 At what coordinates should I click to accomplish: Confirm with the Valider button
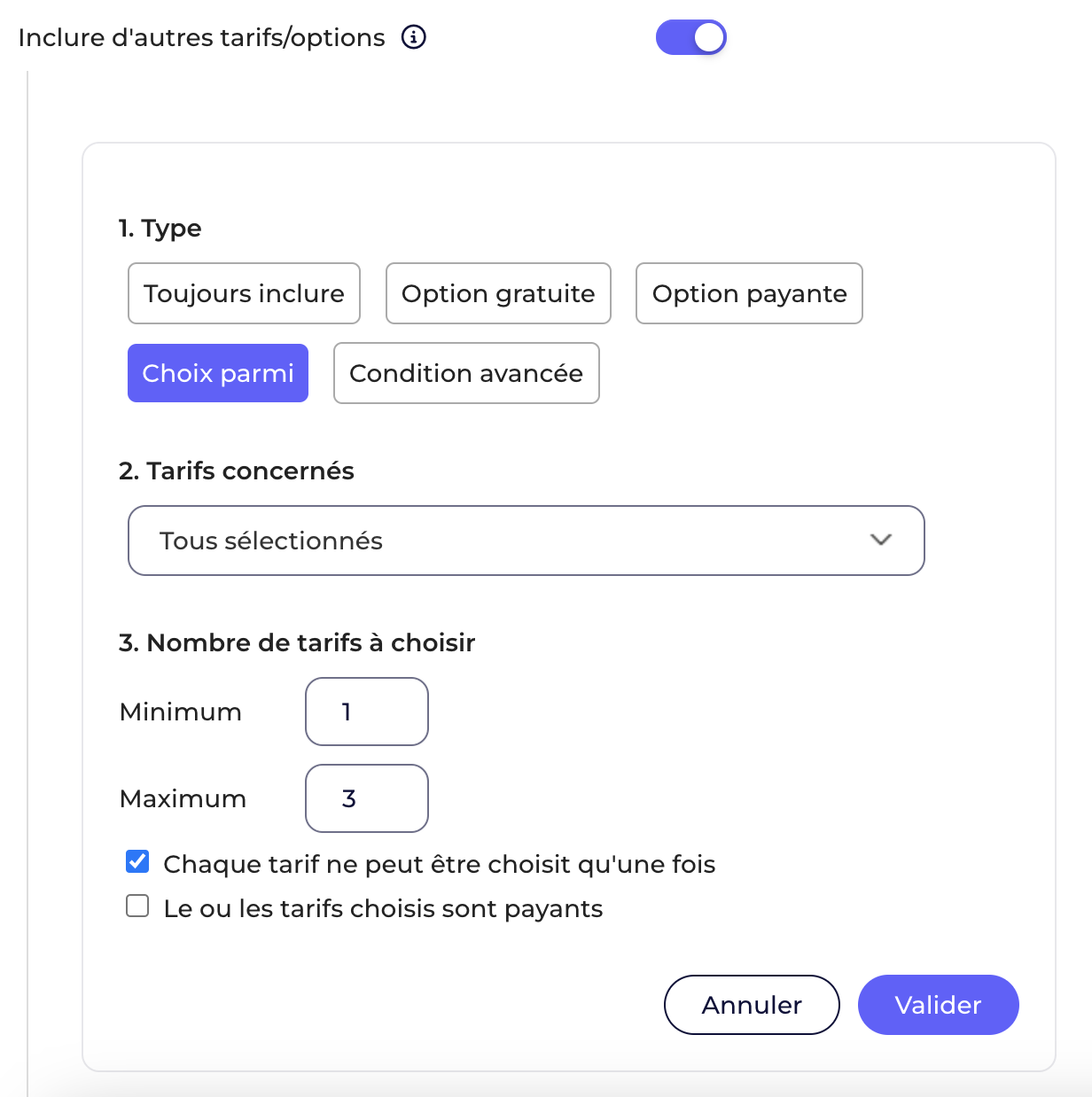938,1005
